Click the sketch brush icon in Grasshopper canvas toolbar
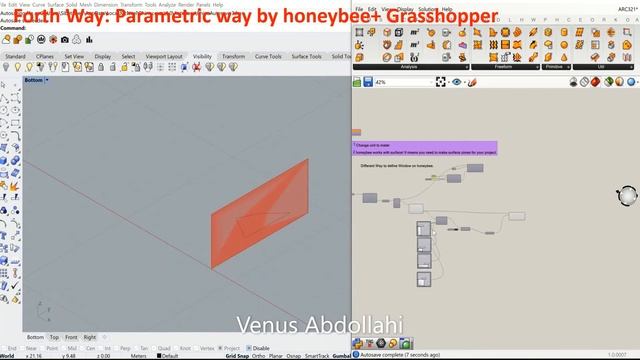640x360 pixels. 473,82
